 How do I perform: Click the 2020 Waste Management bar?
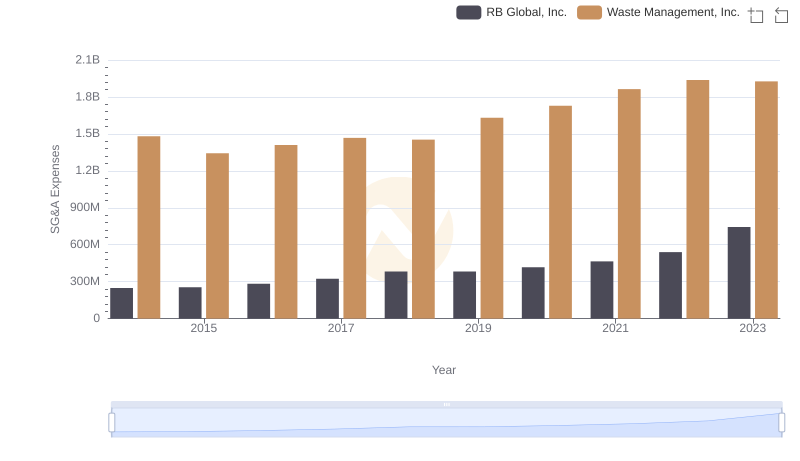(561, 212)
